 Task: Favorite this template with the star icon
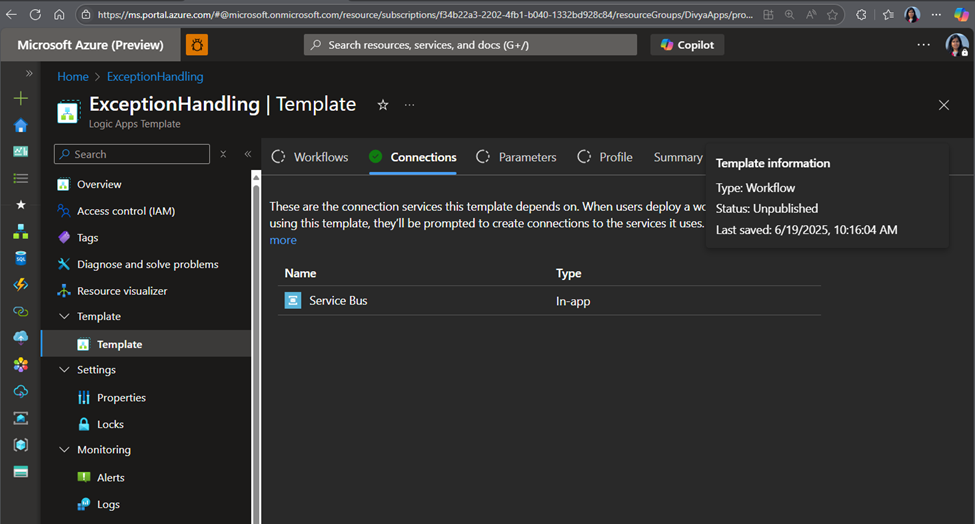[x=383, y=105]
